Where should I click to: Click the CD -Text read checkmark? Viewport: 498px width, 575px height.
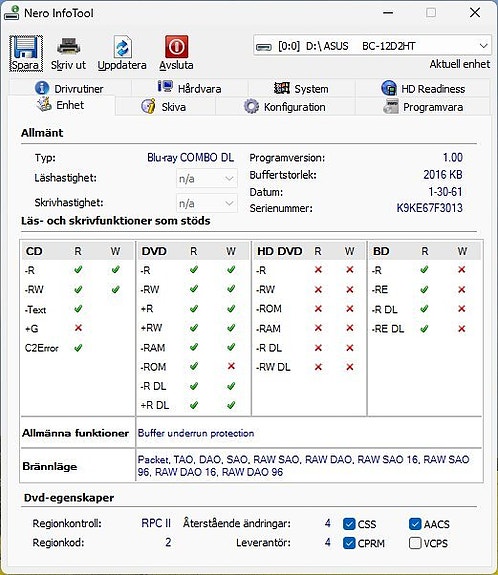tap(78, 309)
